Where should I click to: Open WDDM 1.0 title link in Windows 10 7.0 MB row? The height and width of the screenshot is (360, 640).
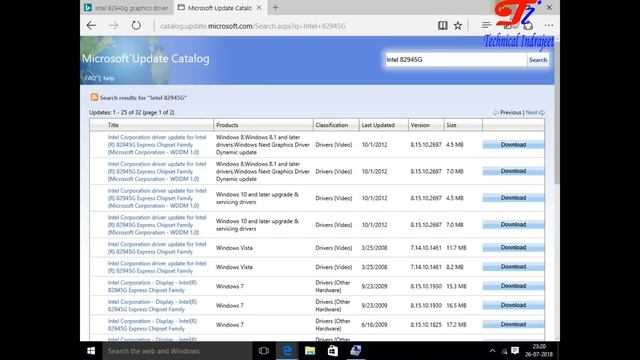157,224
